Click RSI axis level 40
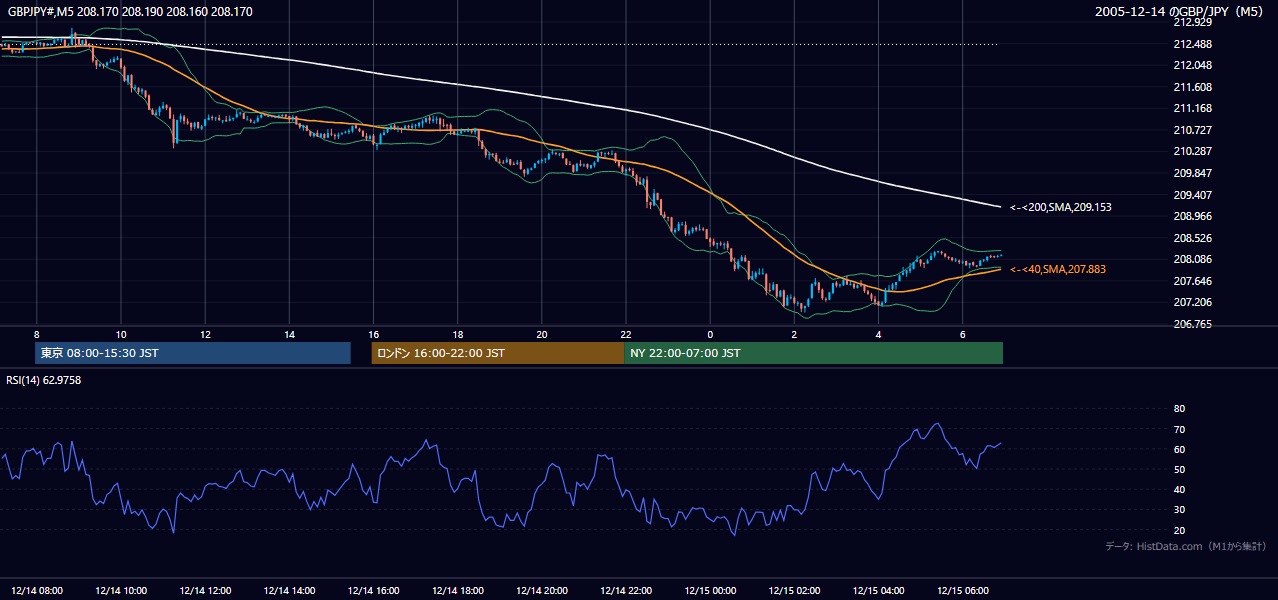 pyautogui.click(x=1179, y=490)
